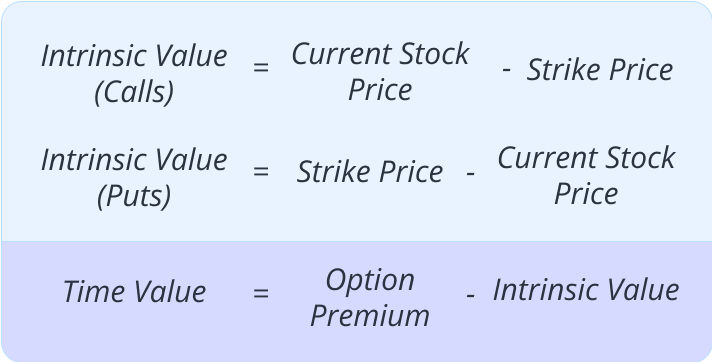Click the minus sign in the Puts row

pos(470,174)
